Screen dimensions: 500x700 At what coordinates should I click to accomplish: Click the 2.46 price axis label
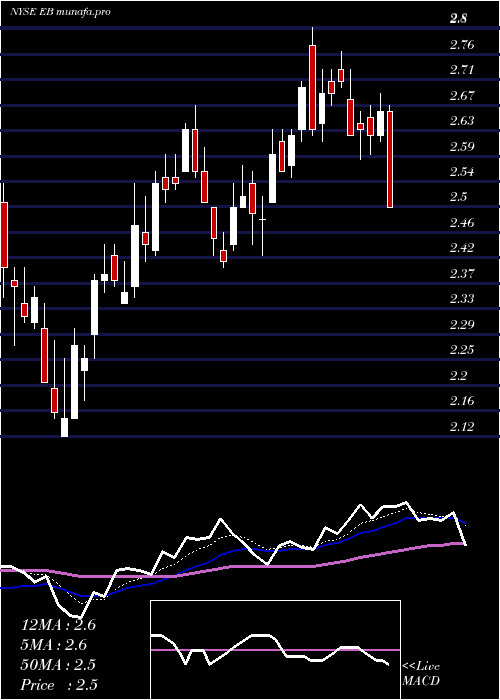(x=462, y=222)
